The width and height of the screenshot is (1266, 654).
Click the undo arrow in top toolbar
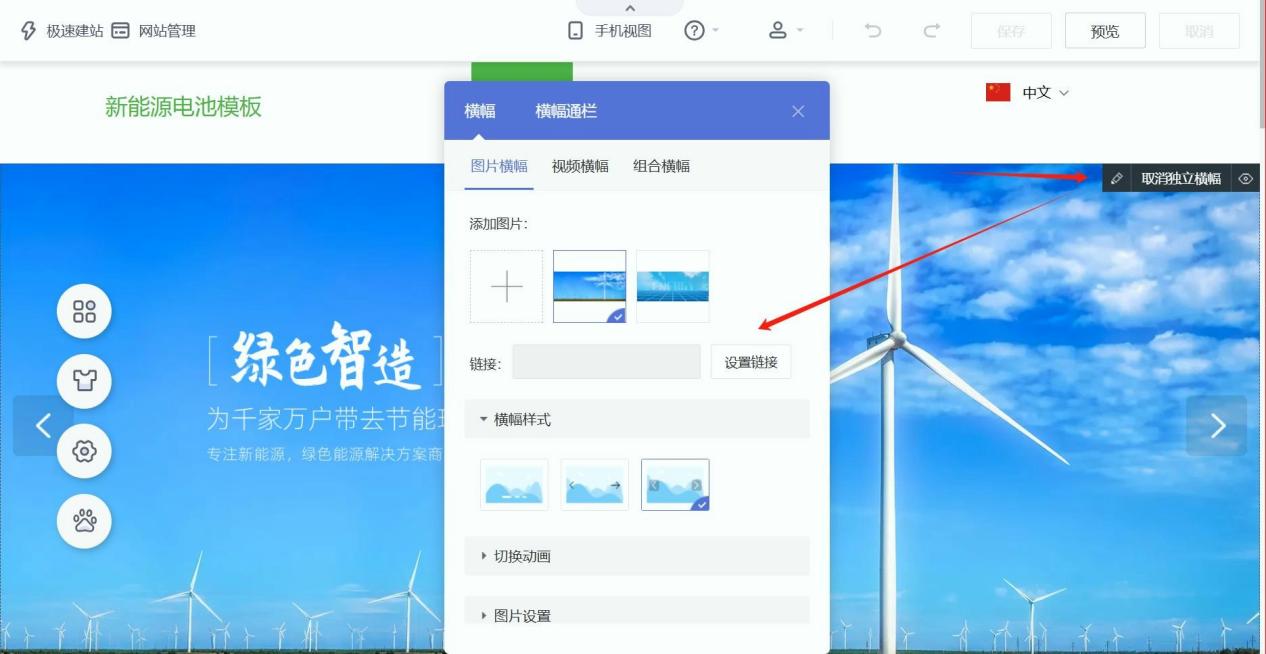(873, 31)
